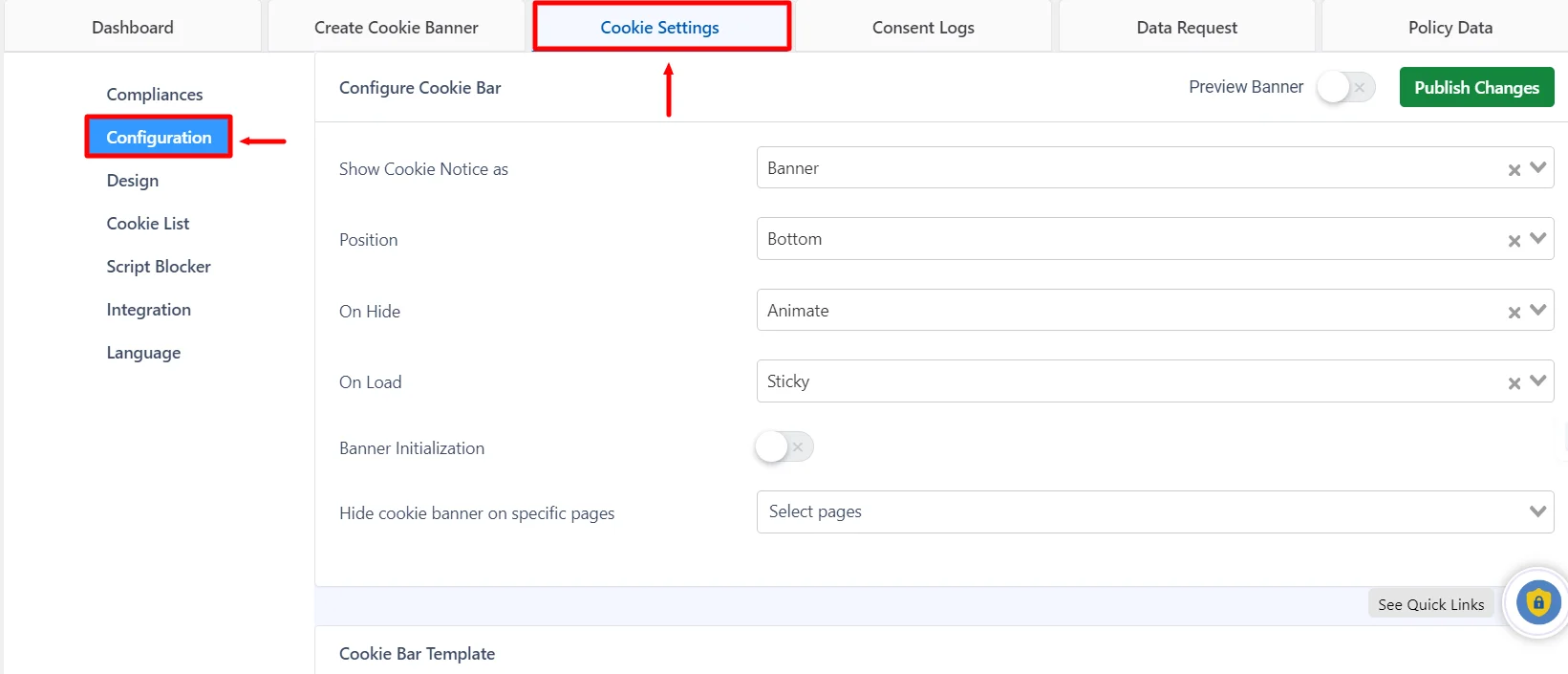This screenshot has width=1568, height=674.
Task: Click the Animate value in On Hide field
Action: pos(798,311)
